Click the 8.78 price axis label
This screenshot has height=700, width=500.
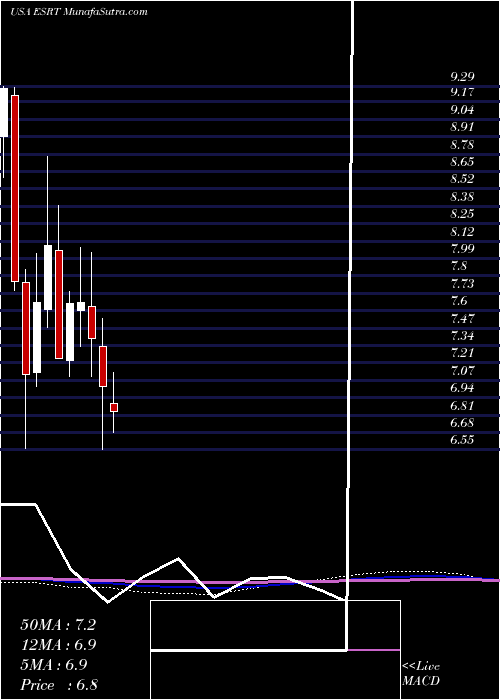(x=462, y=145)
